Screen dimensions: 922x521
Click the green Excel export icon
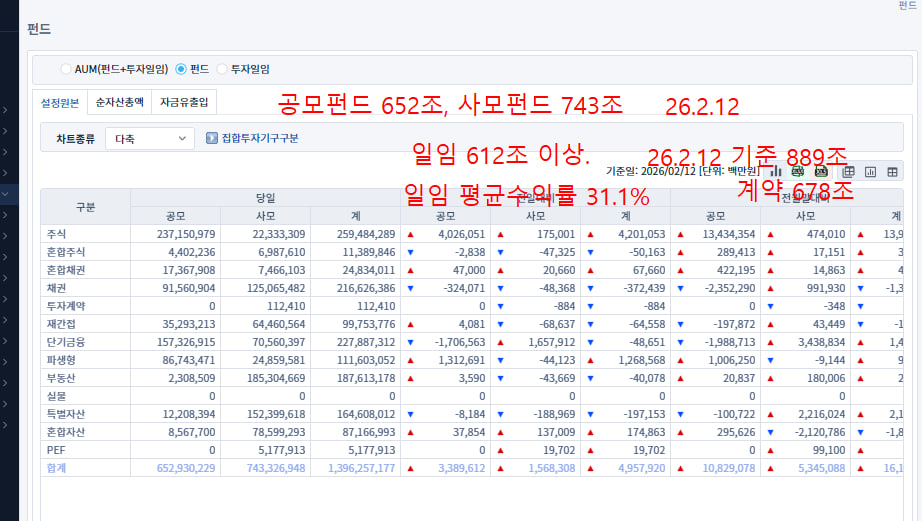coord(799,171)
